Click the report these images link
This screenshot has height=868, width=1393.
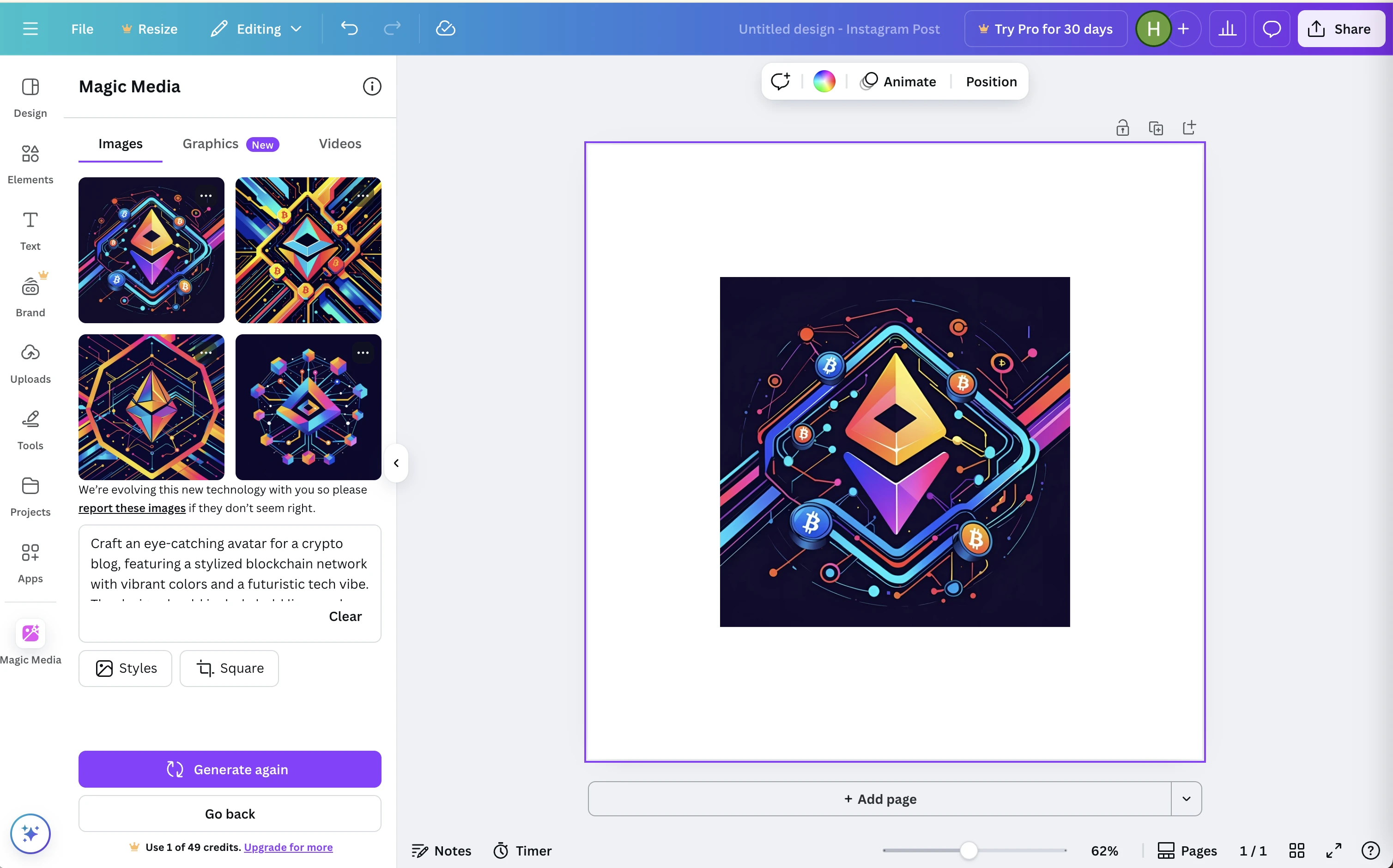(132, 508)
